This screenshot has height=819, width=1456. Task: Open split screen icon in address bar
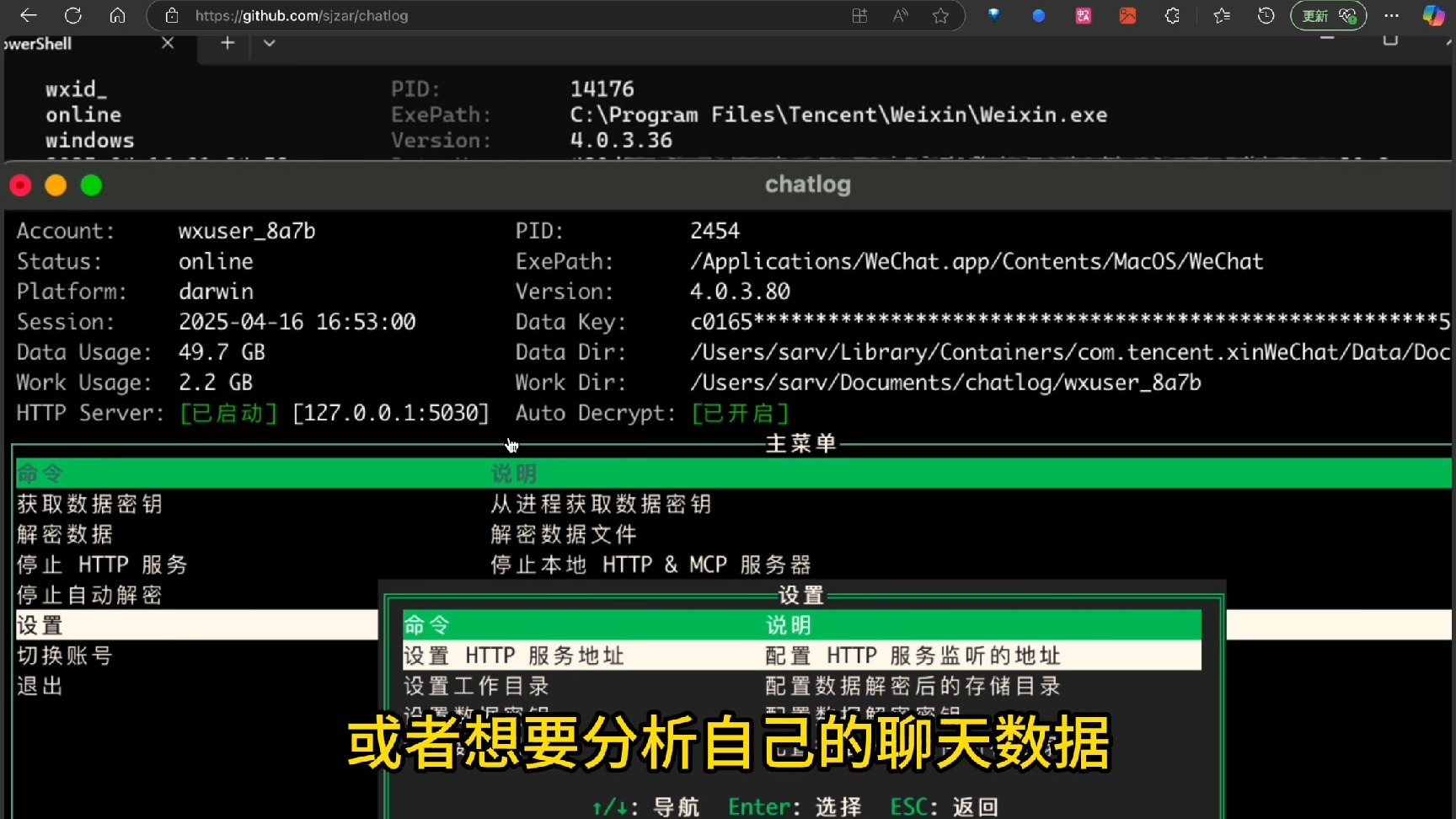(859, 15)
